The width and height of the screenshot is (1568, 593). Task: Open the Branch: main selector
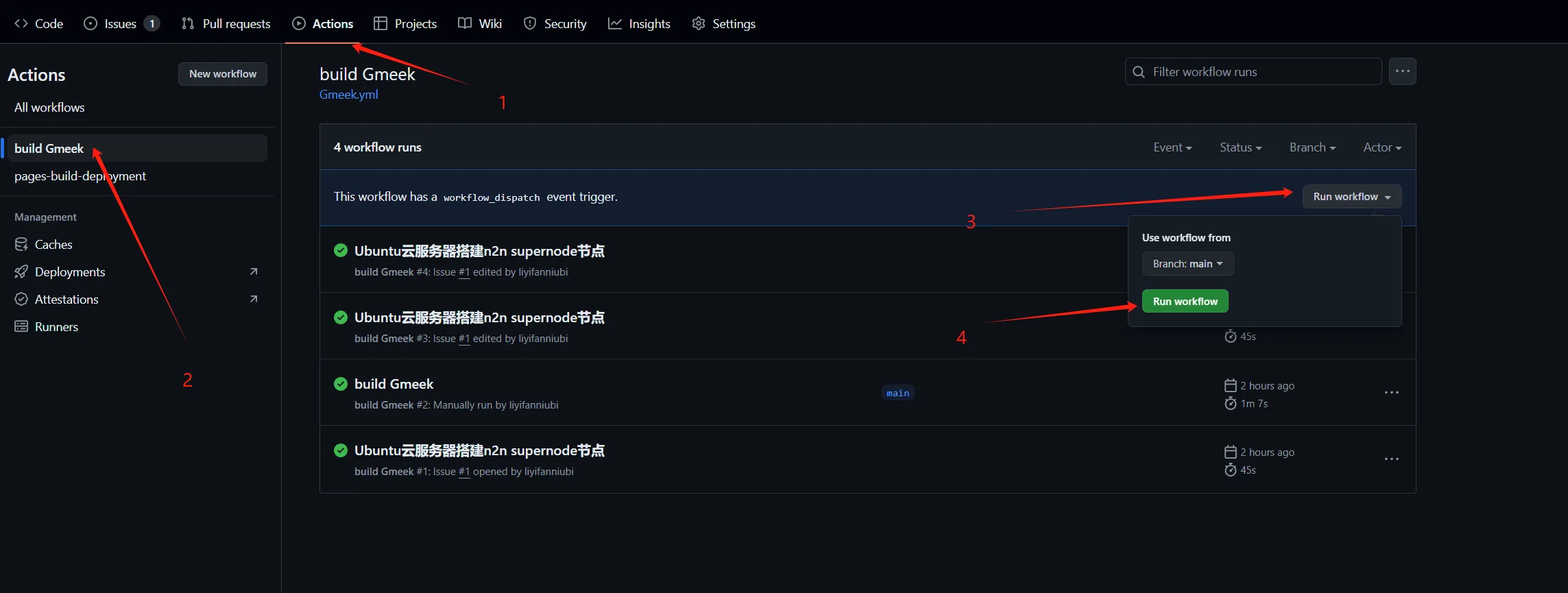[1187, 264]
